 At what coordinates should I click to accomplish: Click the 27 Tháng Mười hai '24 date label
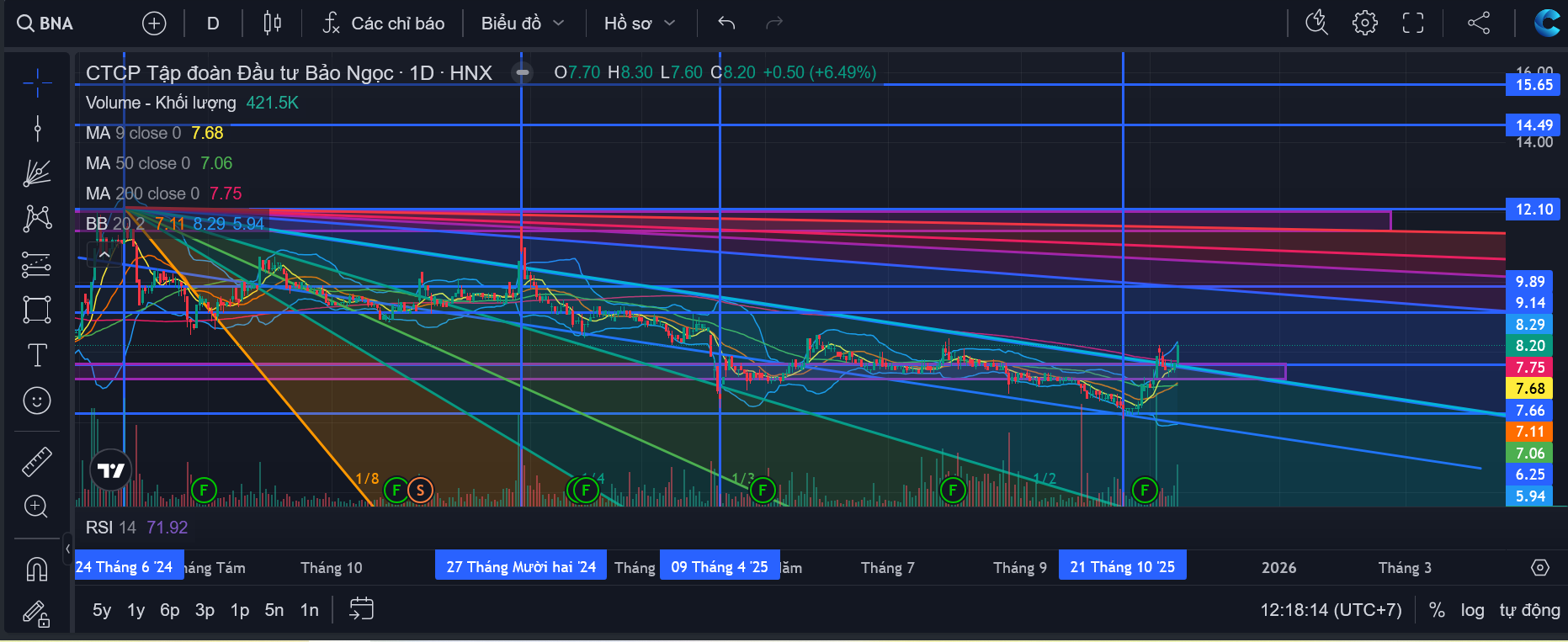tap(521, 567)
